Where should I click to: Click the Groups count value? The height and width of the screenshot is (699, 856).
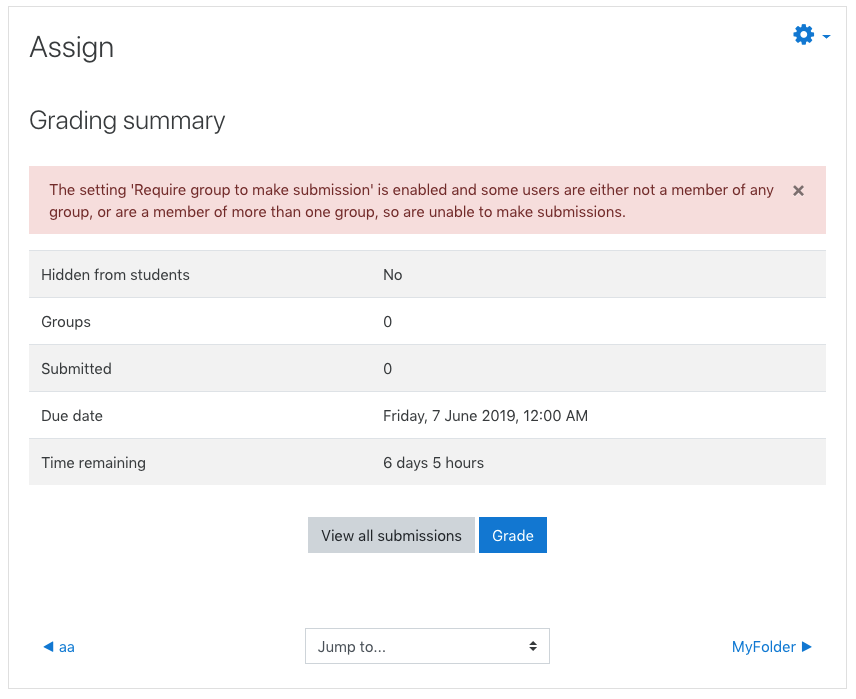coord(387,322)
